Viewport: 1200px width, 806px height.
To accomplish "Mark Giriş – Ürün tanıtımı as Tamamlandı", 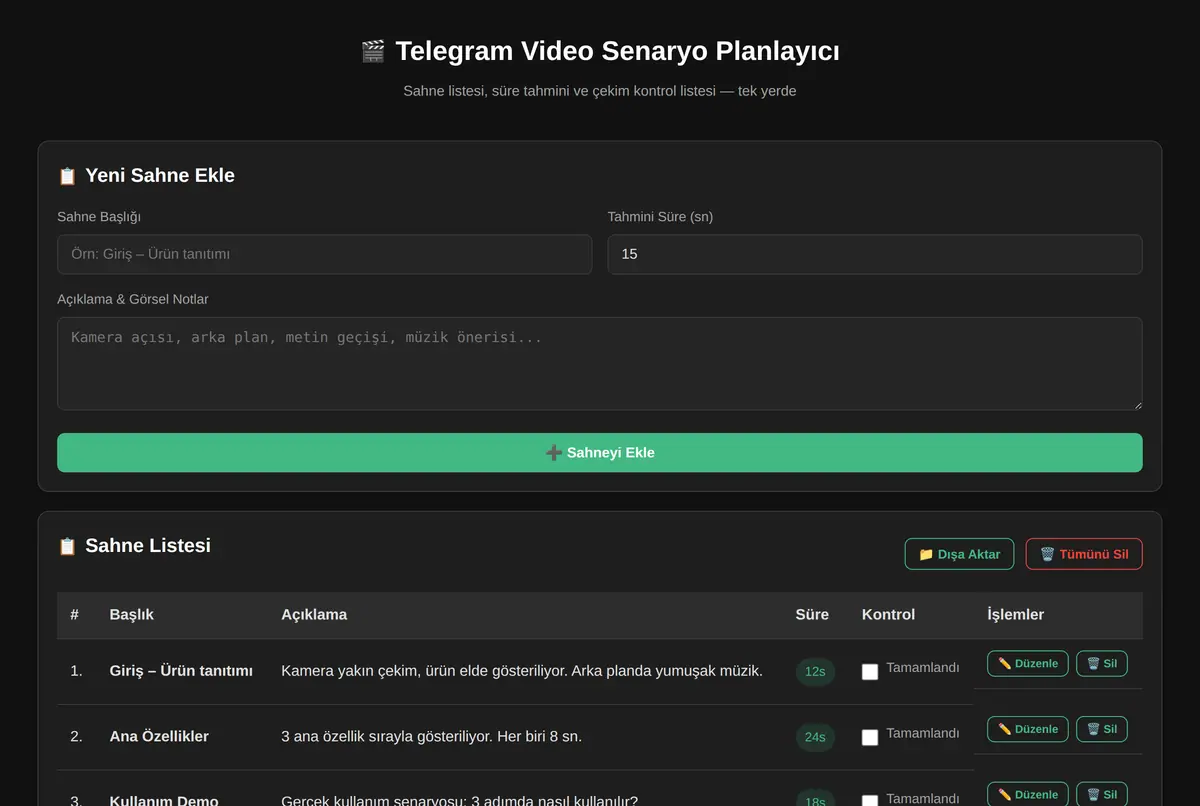I will pos(870,672).
